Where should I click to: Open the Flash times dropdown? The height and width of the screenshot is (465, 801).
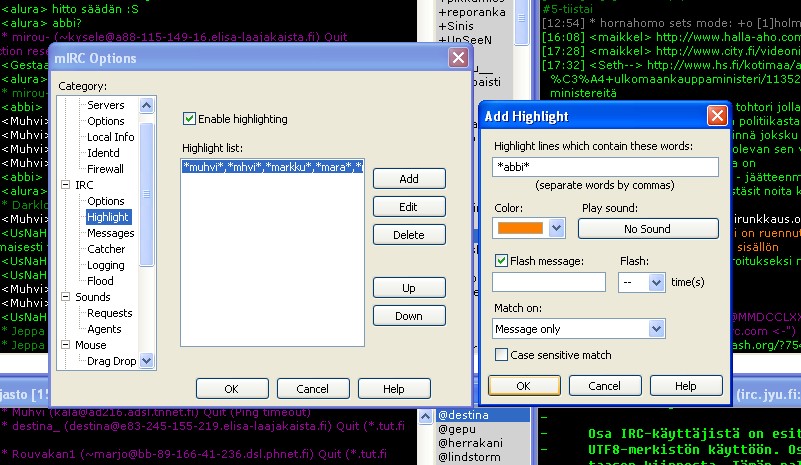click(x=656, y=282)
